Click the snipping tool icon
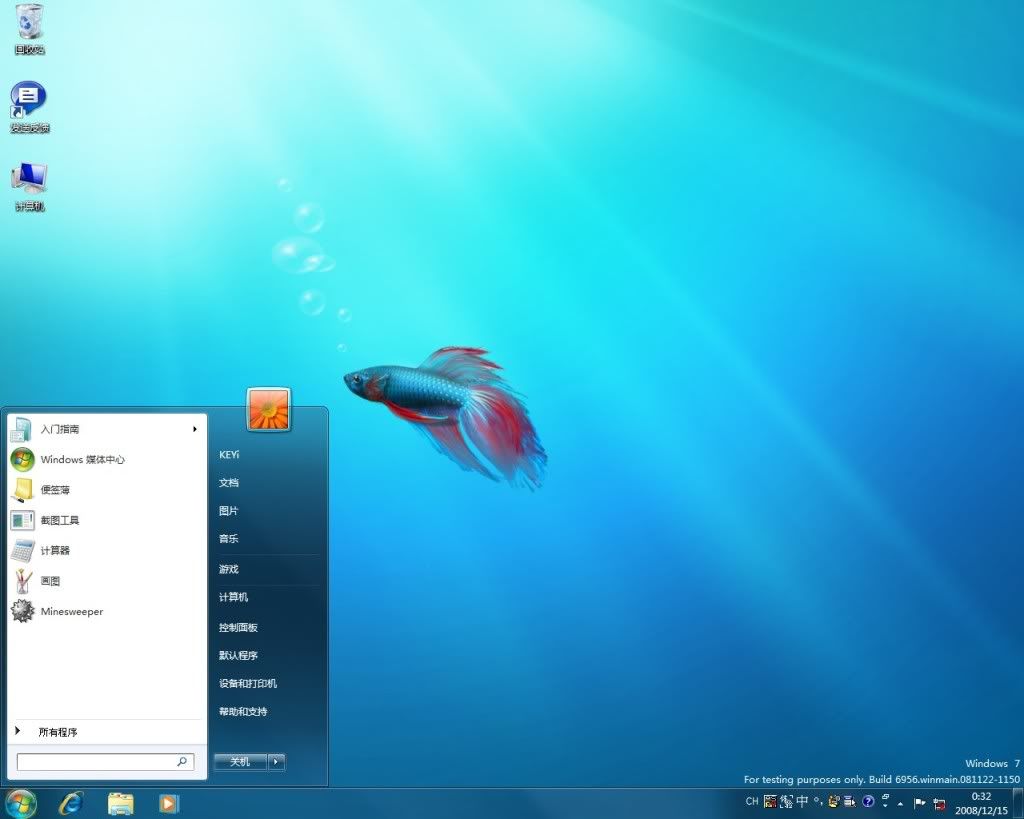Screen dimensions: 1024x819 [22, 521]
